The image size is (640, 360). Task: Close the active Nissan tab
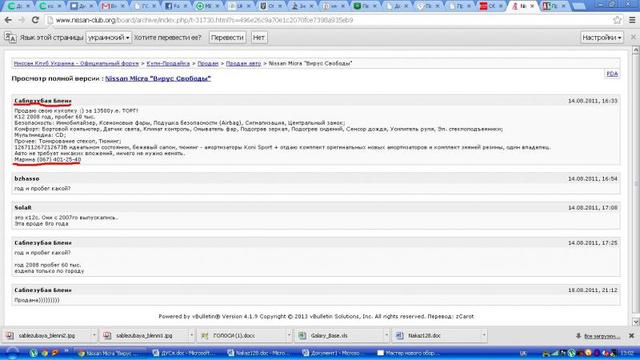[532, 6]
